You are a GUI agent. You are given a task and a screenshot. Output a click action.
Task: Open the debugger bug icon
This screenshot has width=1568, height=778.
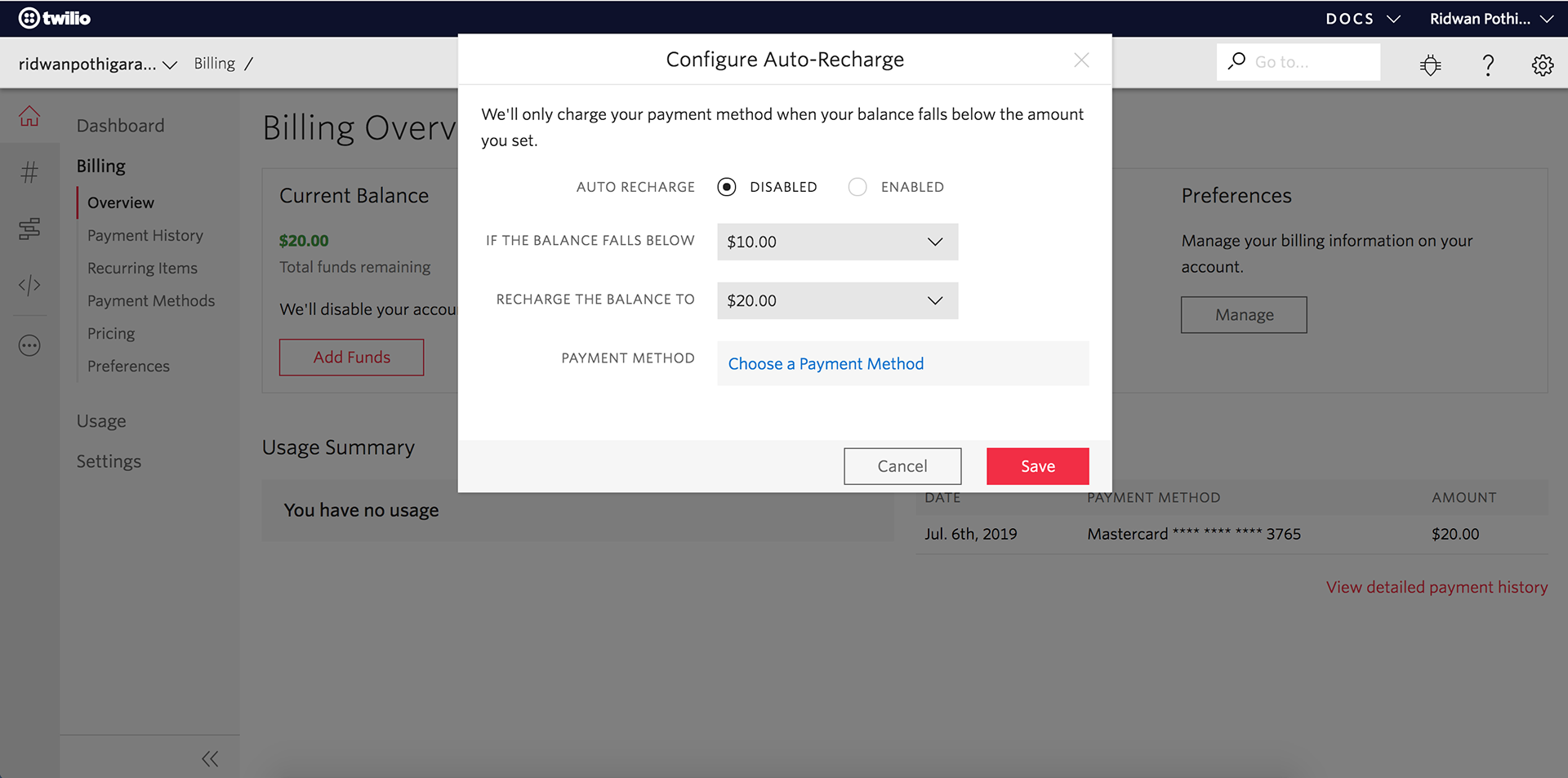tap(1430, 64)
